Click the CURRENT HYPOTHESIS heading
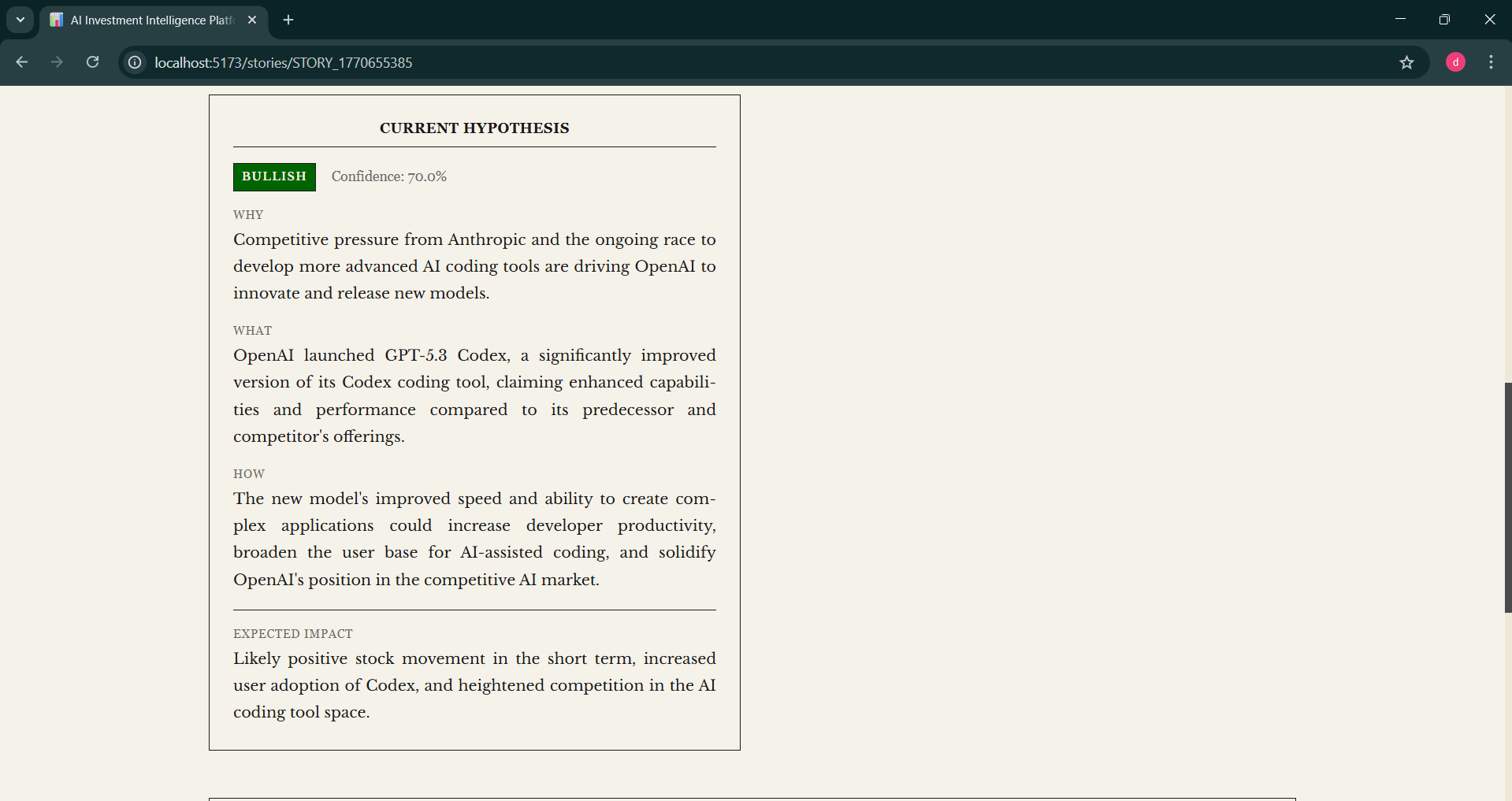Screen dimensions: 1512x801 click(x=474, y=128)
